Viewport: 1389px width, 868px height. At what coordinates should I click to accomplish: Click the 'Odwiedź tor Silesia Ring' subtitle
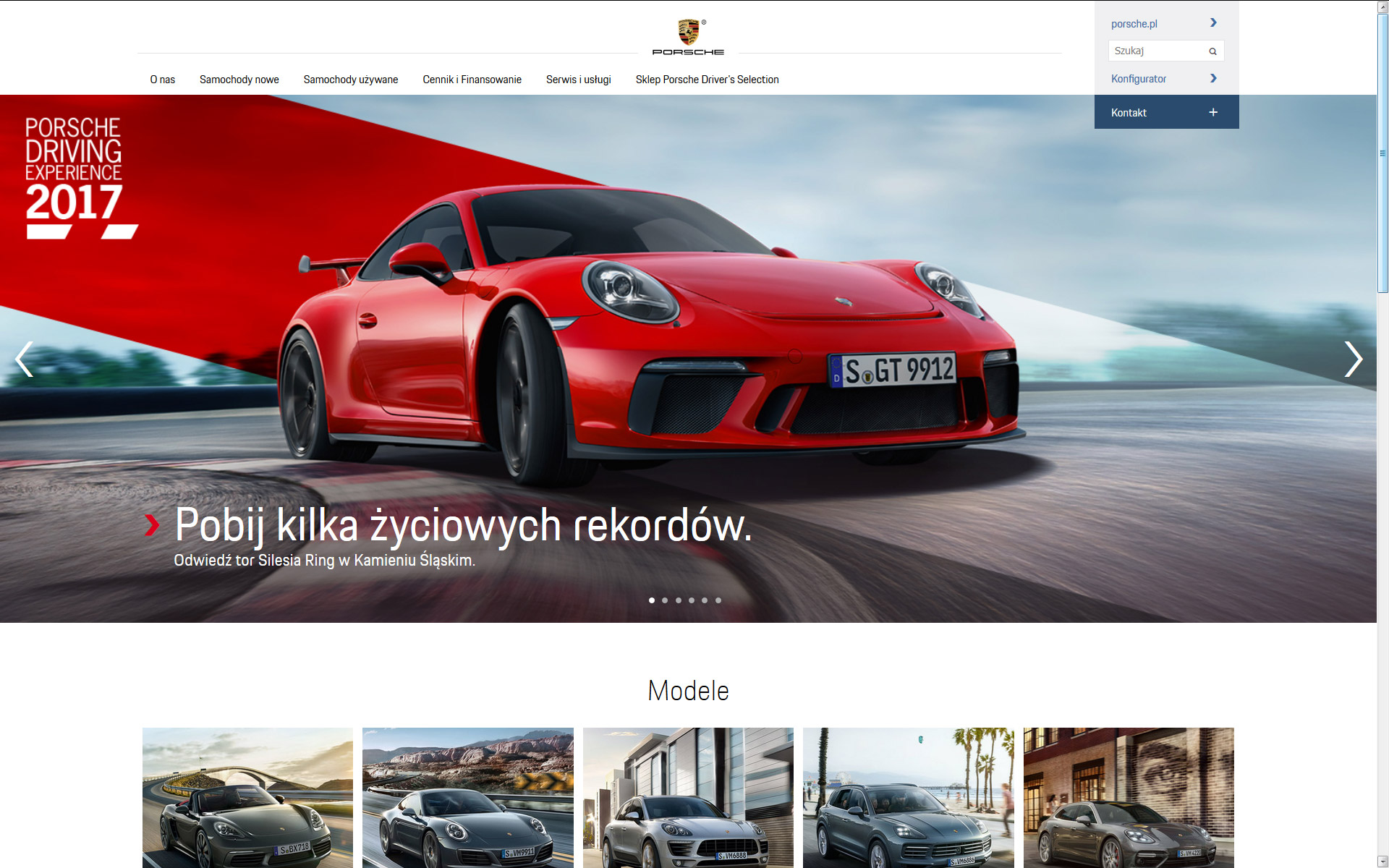(324, 561)
